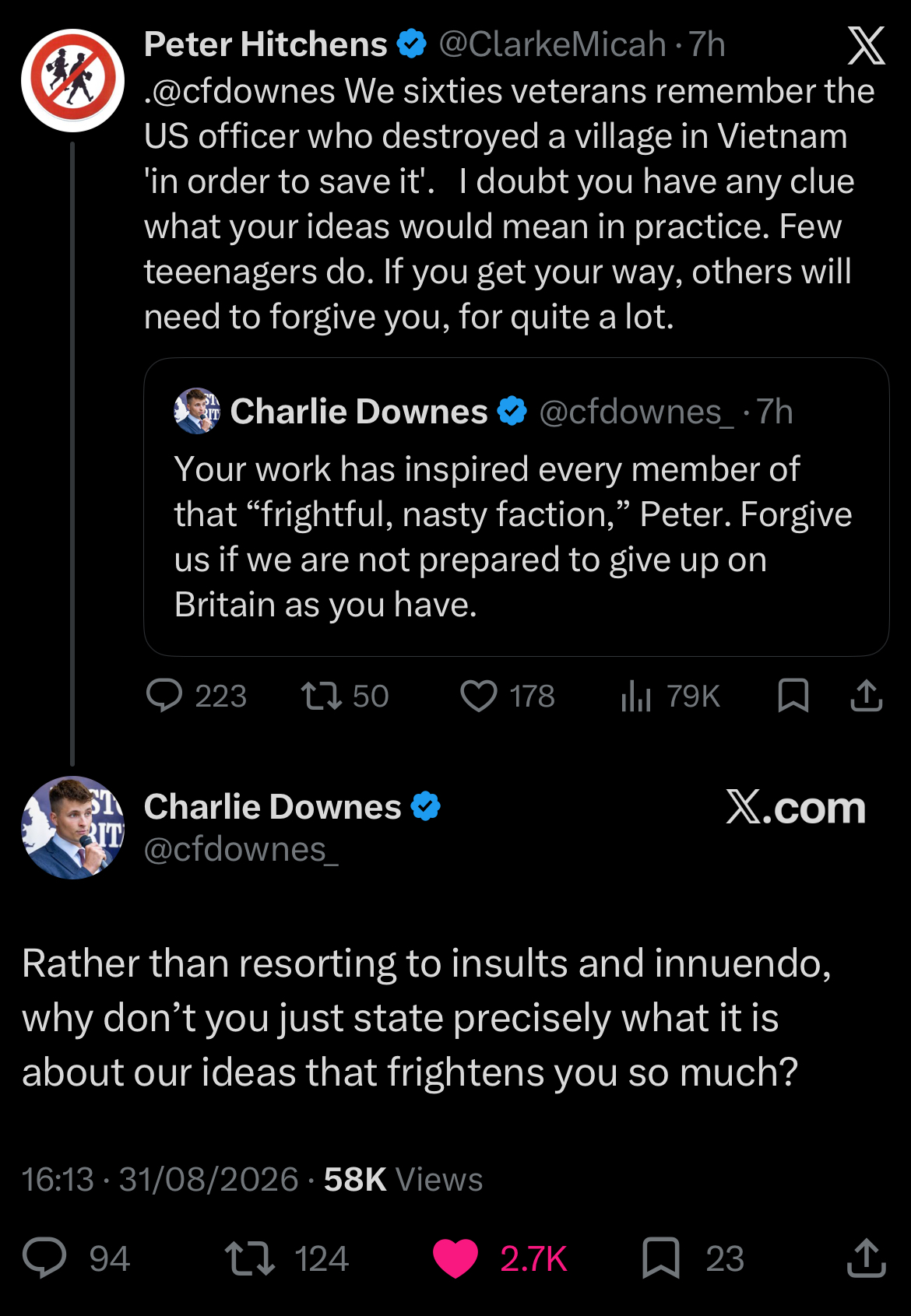Open the @ClarkeMicah handle link
Image resolution: width=911 pixels, height=1316 pixels.
pos(553,45)
